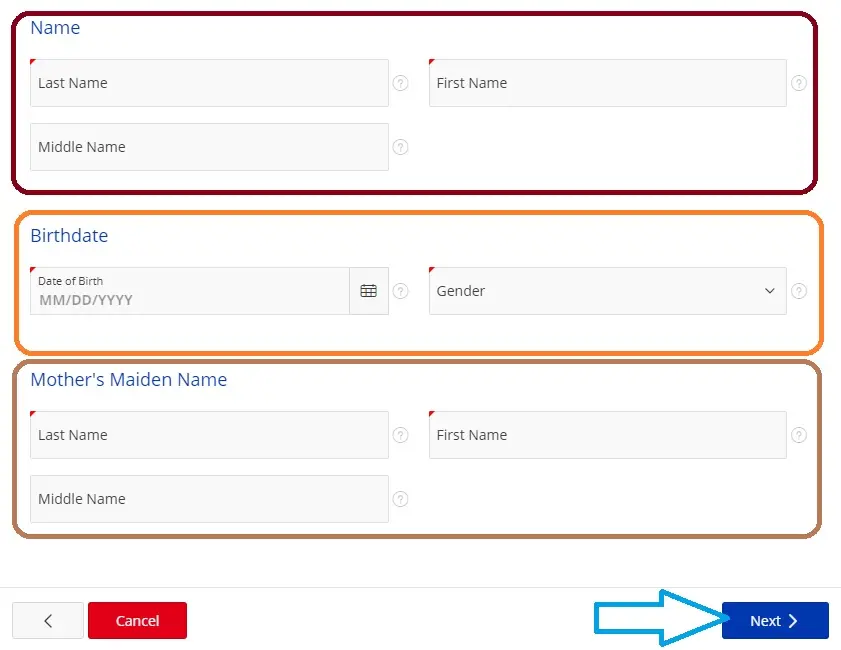Click help icon beside Mother's Maiden Middle Name
The width and height of the screenshot is (841, 650).
pos(400,499)
